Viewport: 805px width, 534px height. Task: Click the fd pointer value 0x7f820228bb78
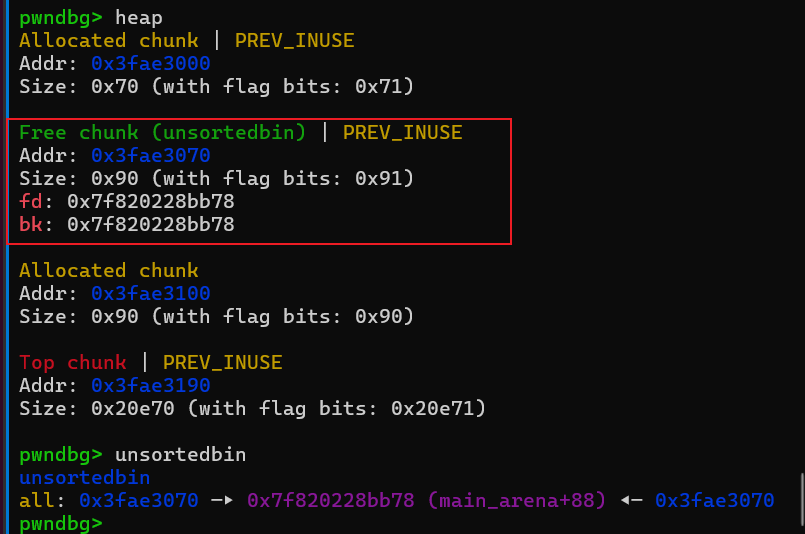(150, 202)
